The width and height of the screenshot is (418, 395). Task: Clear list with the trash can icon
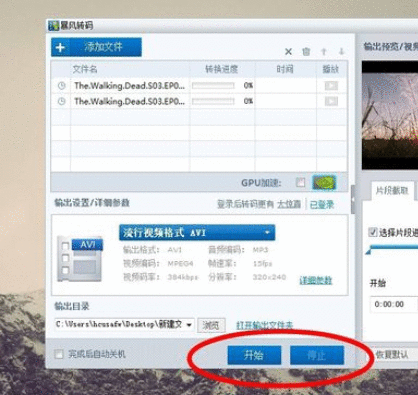[306, 52]
